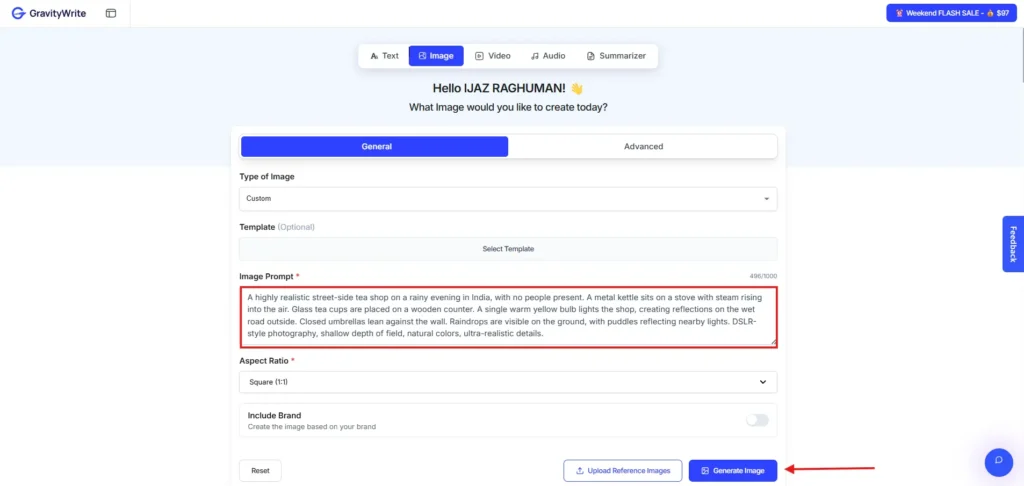Viewport: 1024px width, 486px height.
Task: Enable the Include Brand toggle
Action: [x=757, y=420]
